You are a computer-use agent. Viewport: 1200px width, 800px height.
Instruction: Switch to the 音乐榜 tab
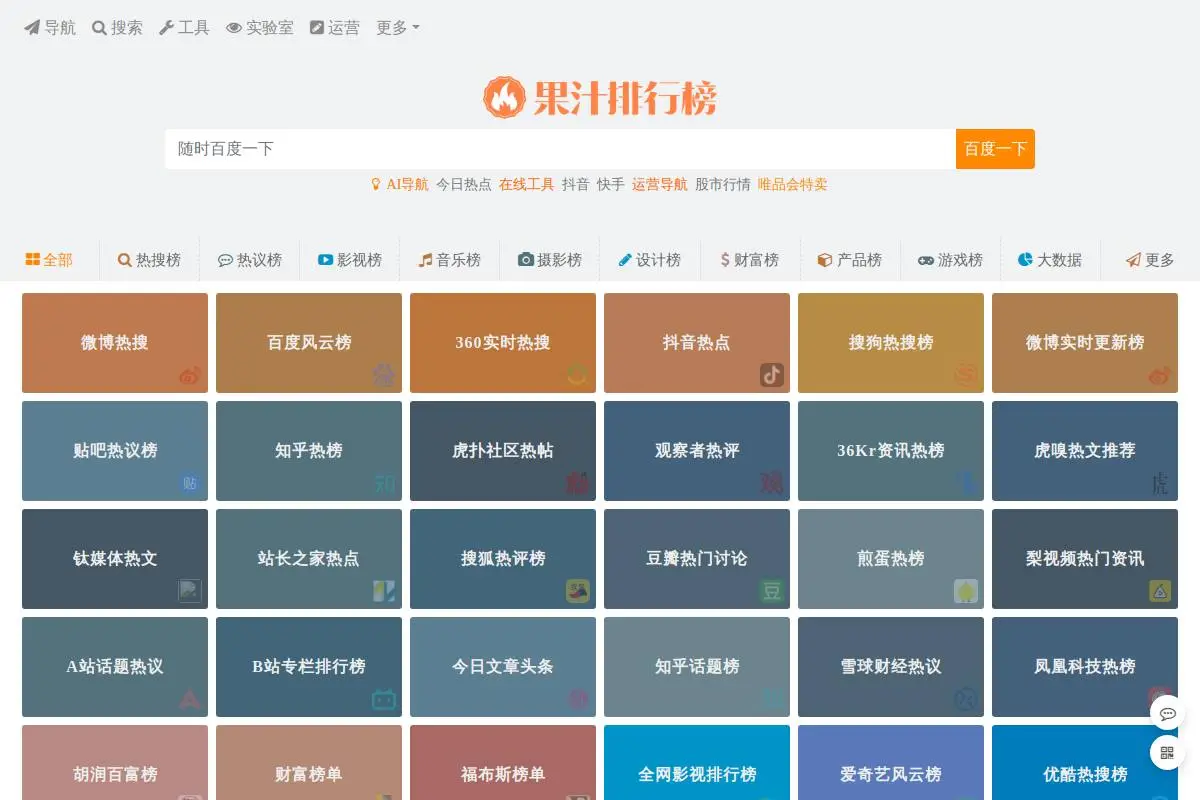450,260
